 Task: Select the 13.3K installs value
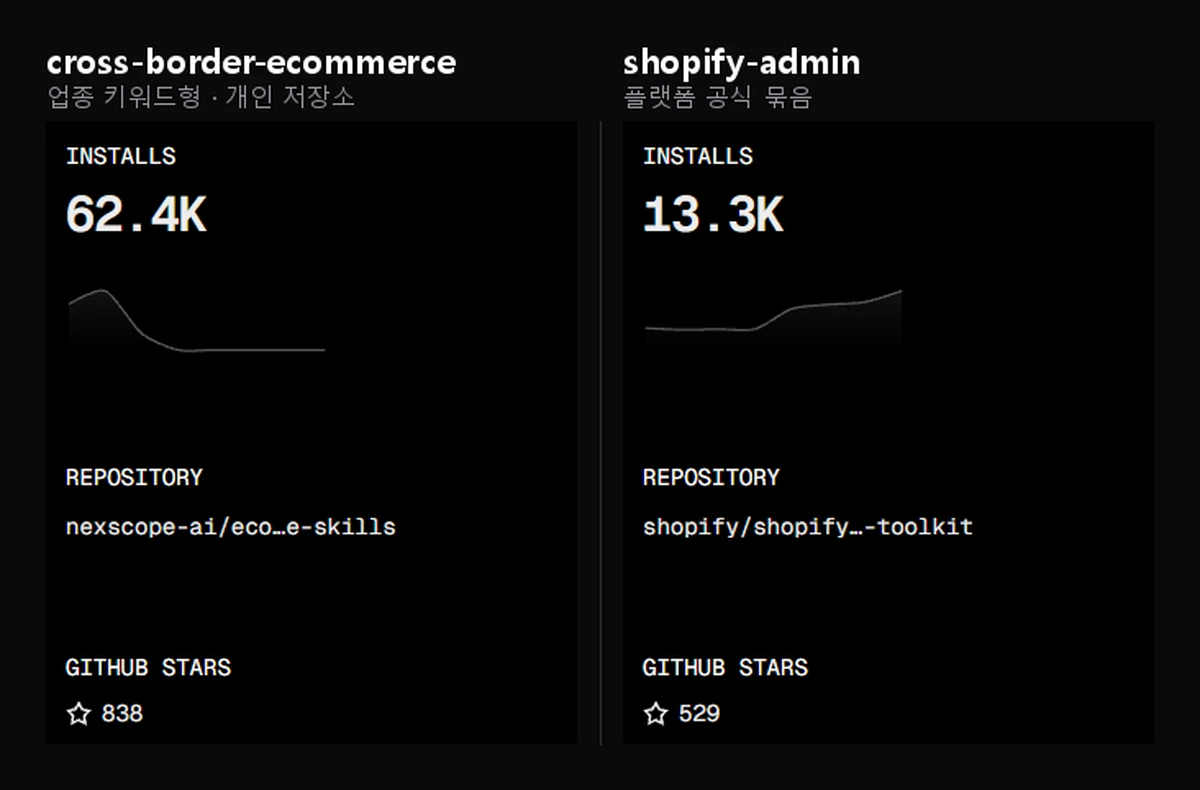click(x=713, y=215)
